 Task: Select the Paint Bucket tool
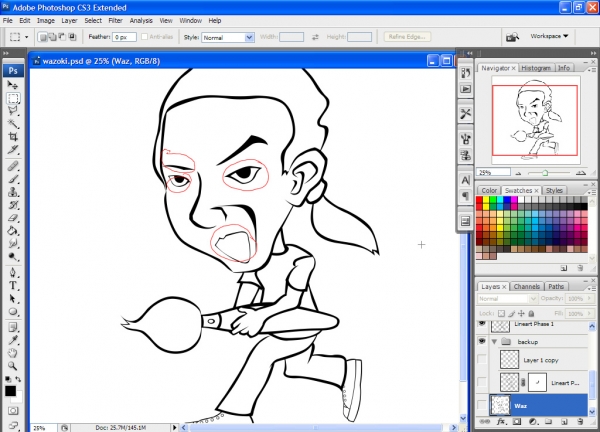[x=13, y=231]
